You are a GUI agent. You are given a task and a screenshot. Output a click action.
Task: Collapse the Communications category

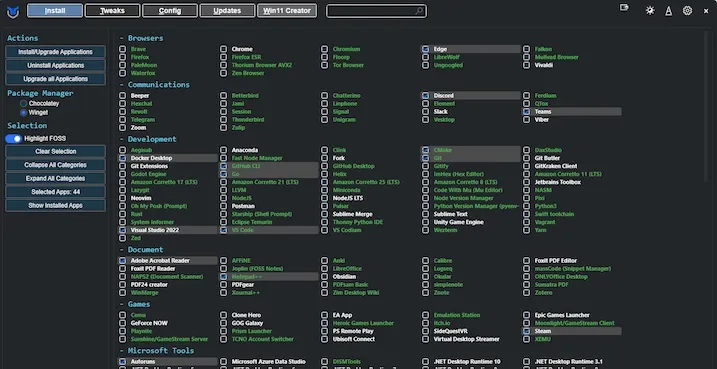coord(154,85)
